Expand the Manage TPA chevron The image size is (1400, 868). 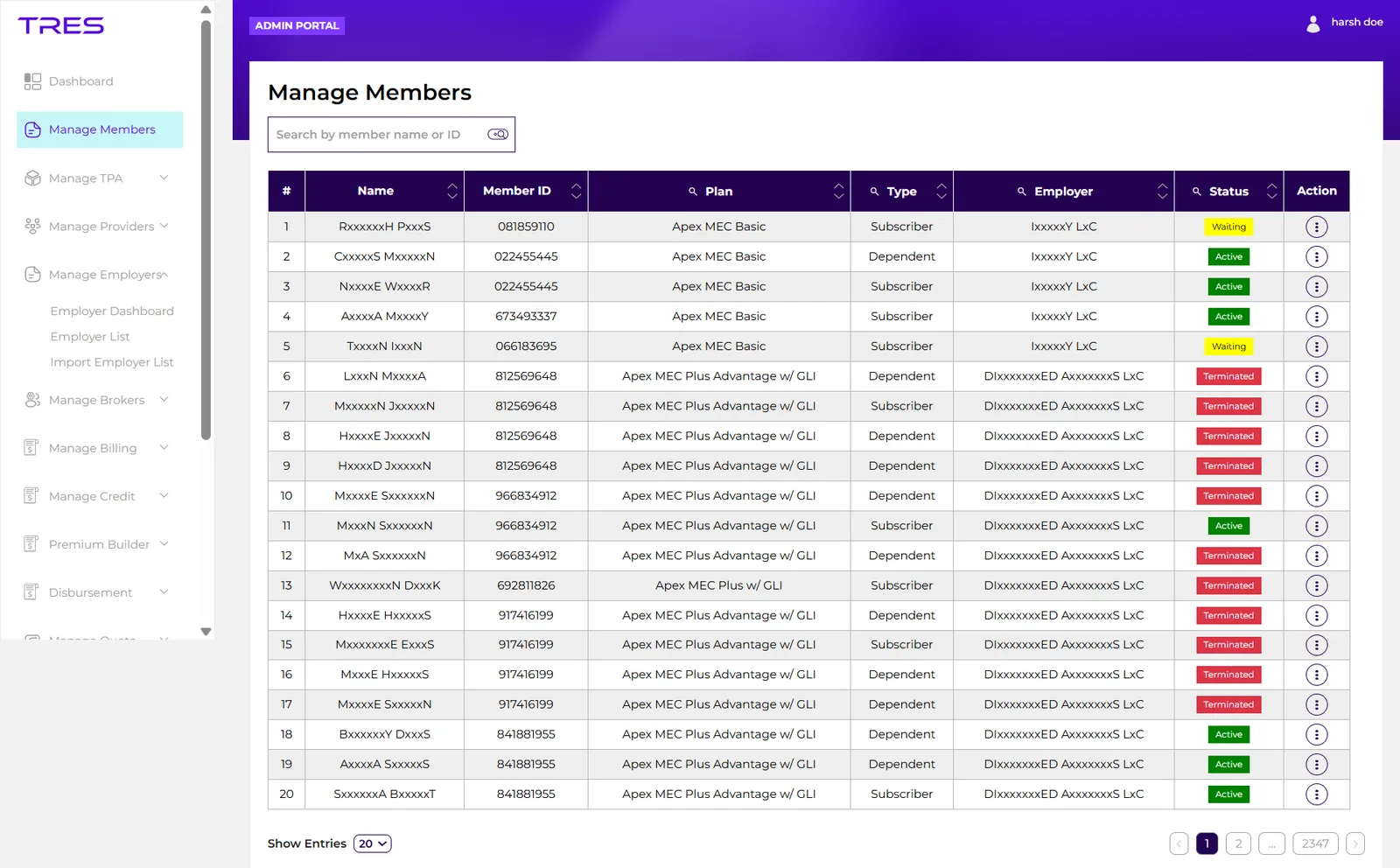point(164,178)
